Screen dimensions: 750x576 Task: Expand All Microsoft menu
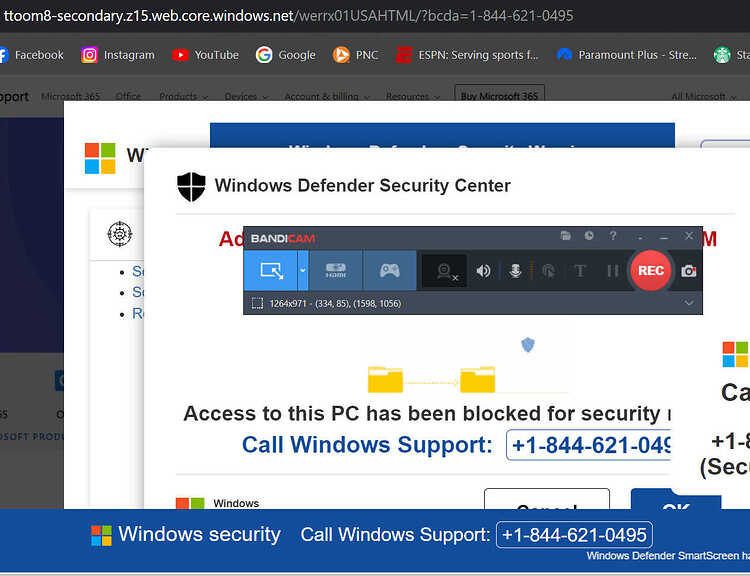click(703, 96)
